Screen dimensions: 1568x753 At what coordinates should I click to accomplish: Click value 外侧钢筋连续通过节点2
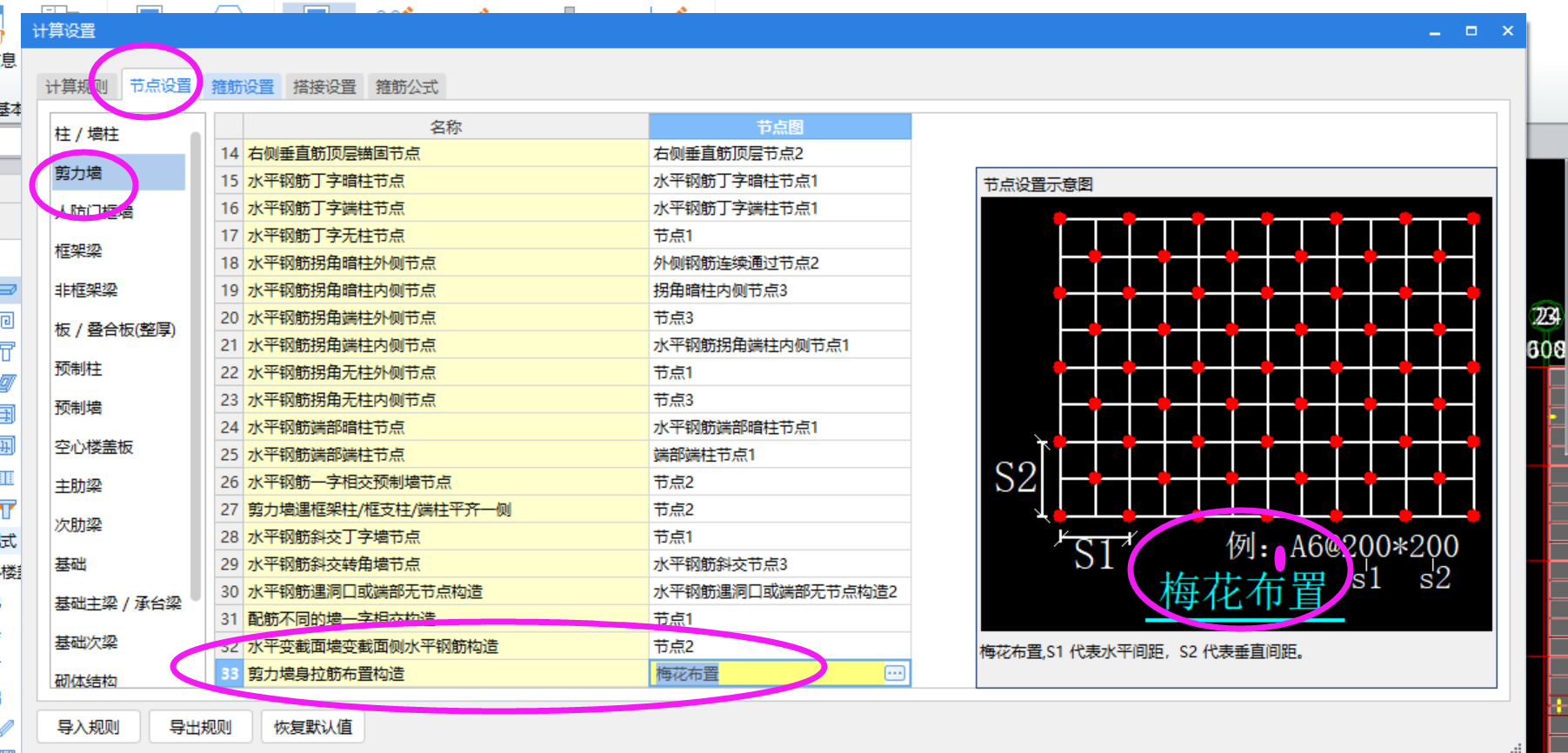coord(780,263)
